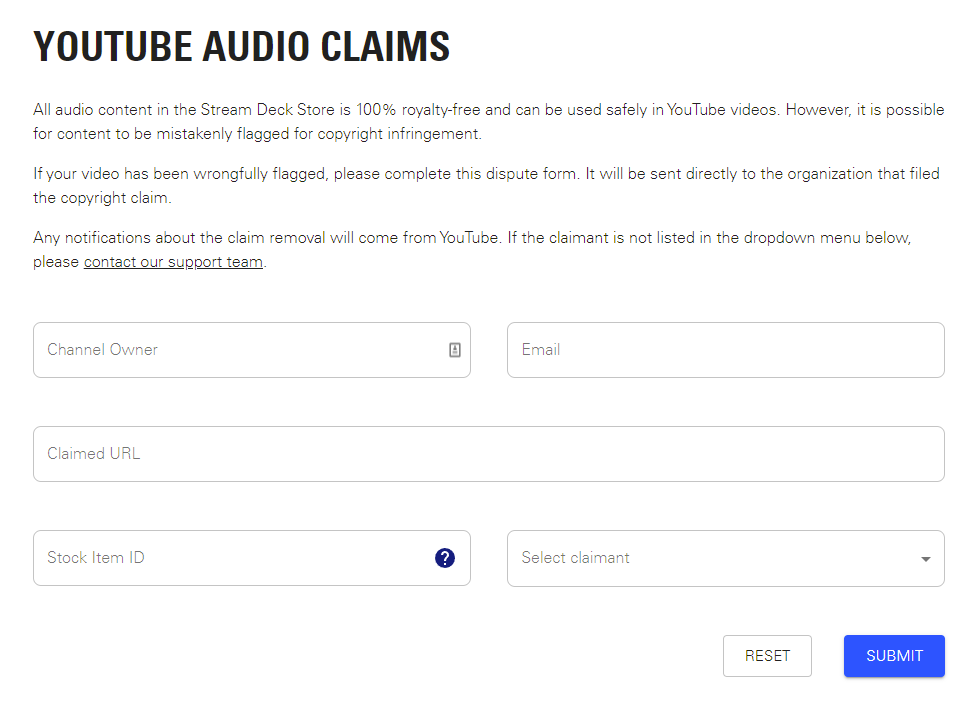Click the "the copyright claim" text
This screenshot has width=979, height=713.
pyautogui.click(x=102, y=198)
